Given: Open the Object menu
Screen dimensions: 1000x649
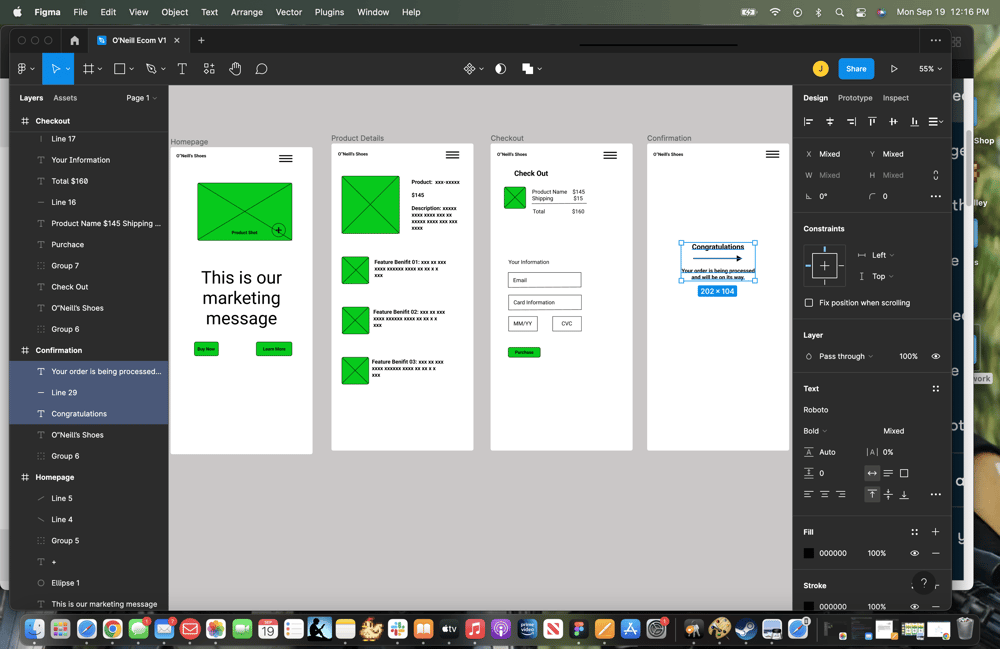Looking at the screenshot, I should coord(174,12).
